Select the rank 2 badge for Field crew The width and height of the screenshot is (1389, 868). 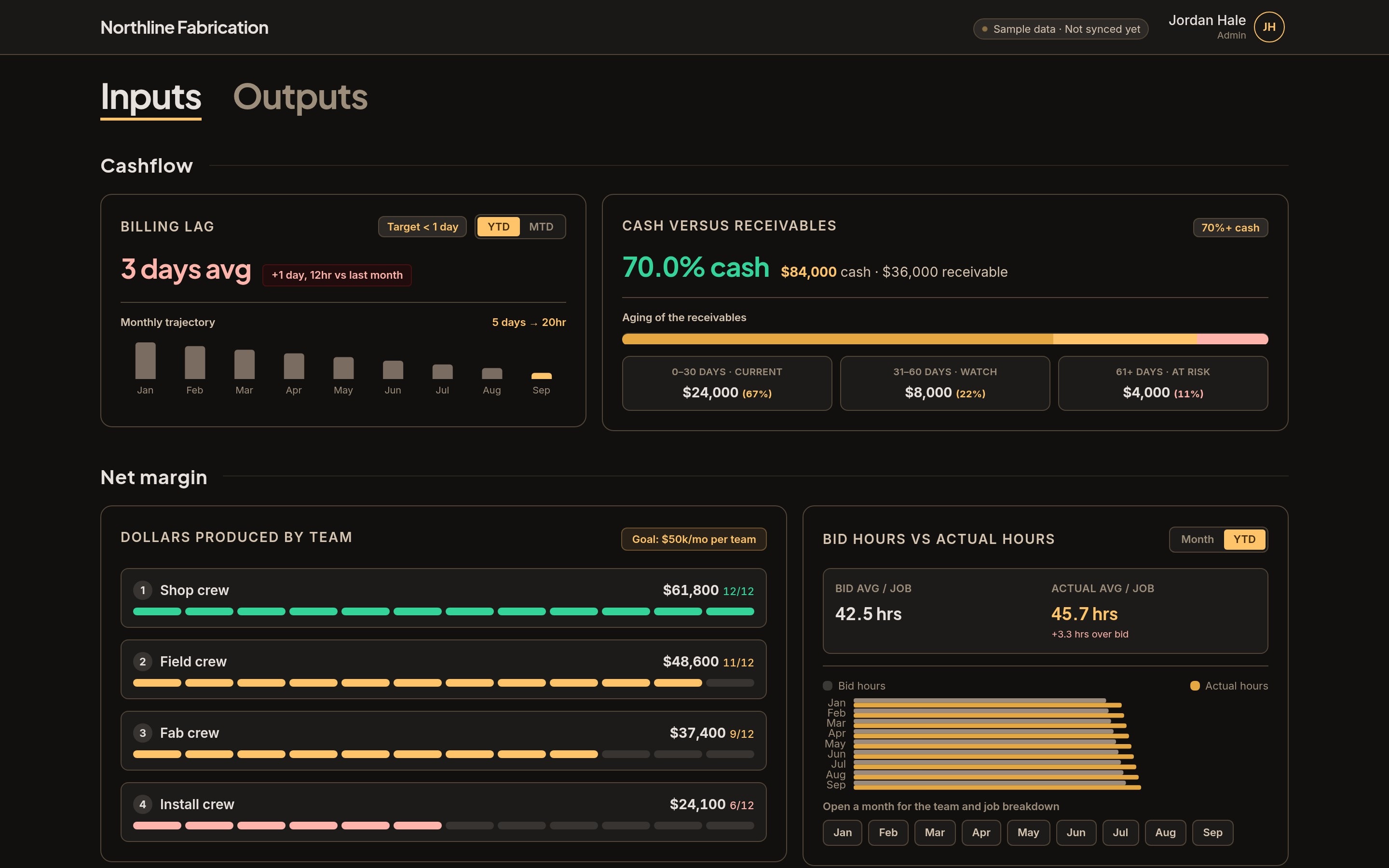pyautogui.click(x=142, y=661)
